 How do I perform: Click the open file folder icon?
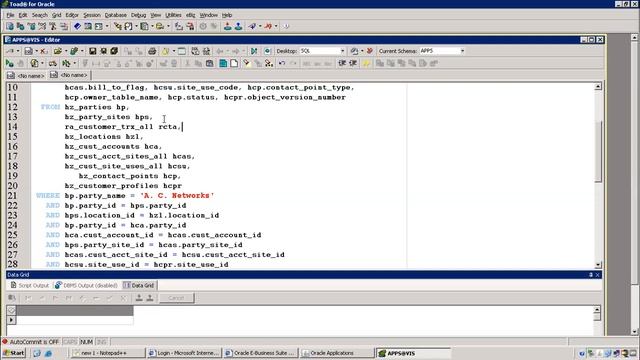(58, 51)
